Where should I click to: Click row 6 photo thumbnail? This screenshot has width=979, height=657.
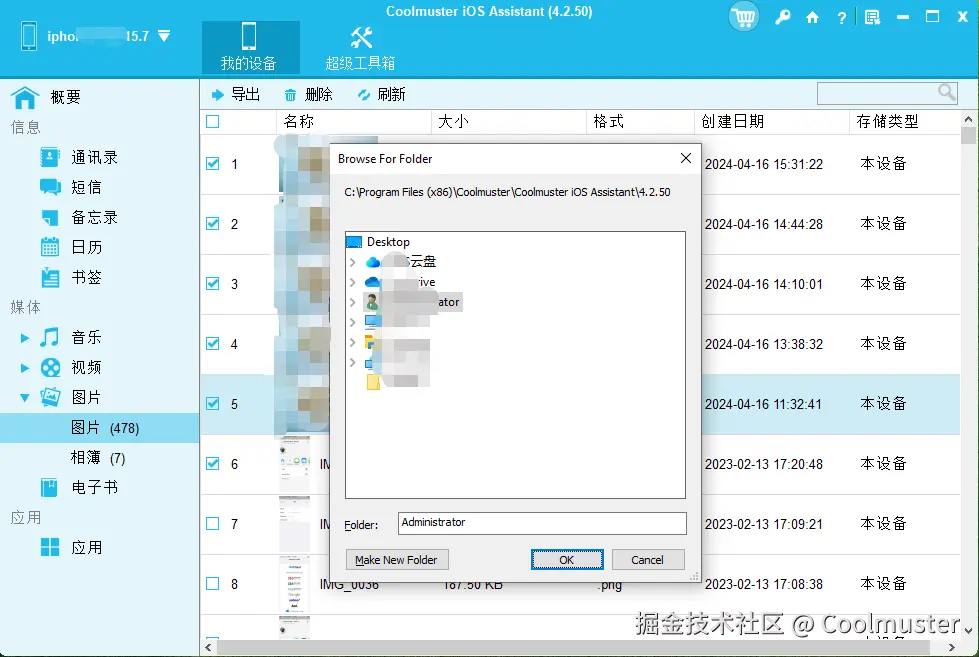294,463
